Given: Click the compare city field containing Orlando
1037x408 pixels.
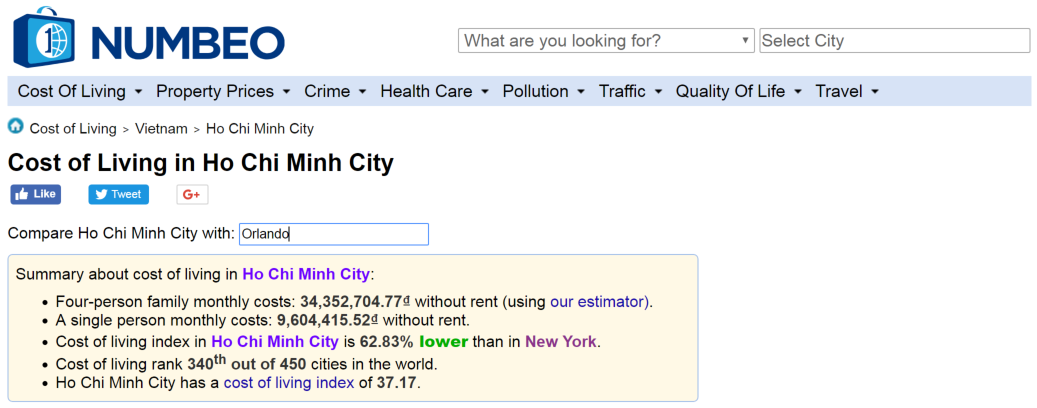Looking at the screenshot, I should (x=334, y=234).
